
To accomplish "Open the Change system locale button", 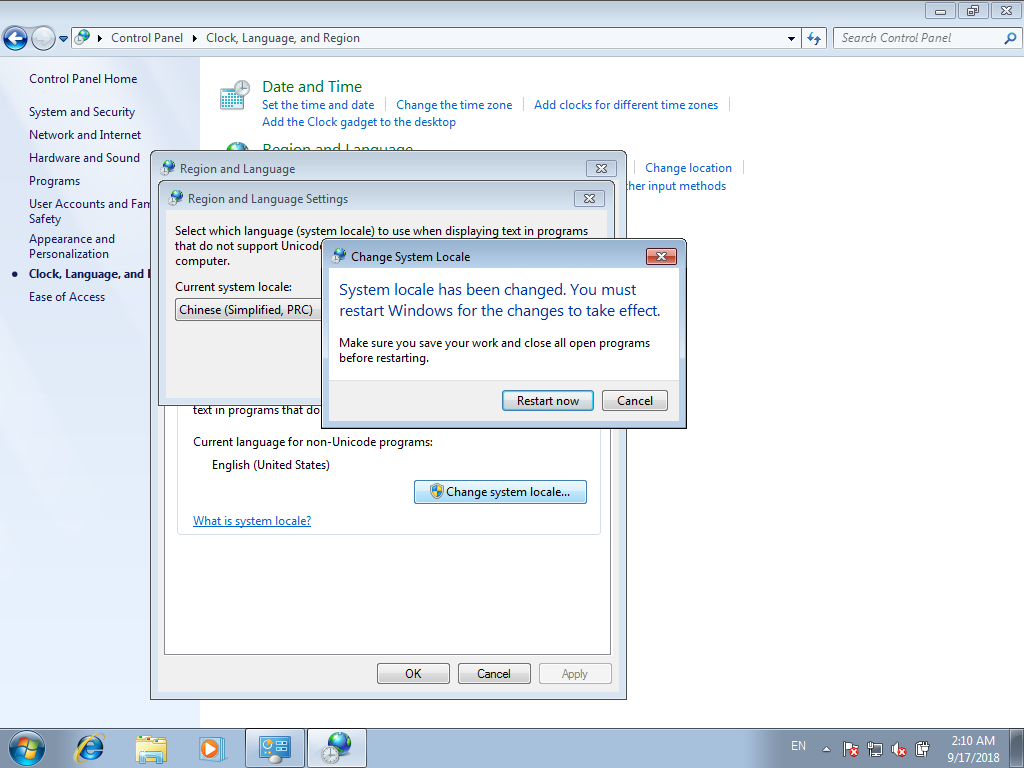I will (x=500, y=492).
